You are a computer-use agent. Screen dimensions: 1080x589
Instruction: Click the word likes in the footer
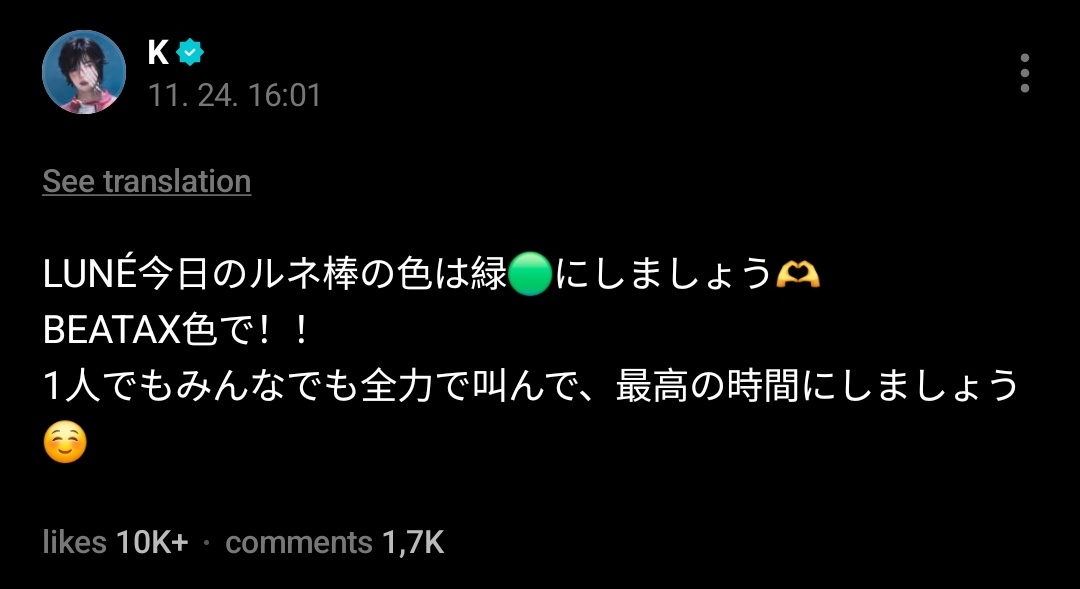click(74, 542)
